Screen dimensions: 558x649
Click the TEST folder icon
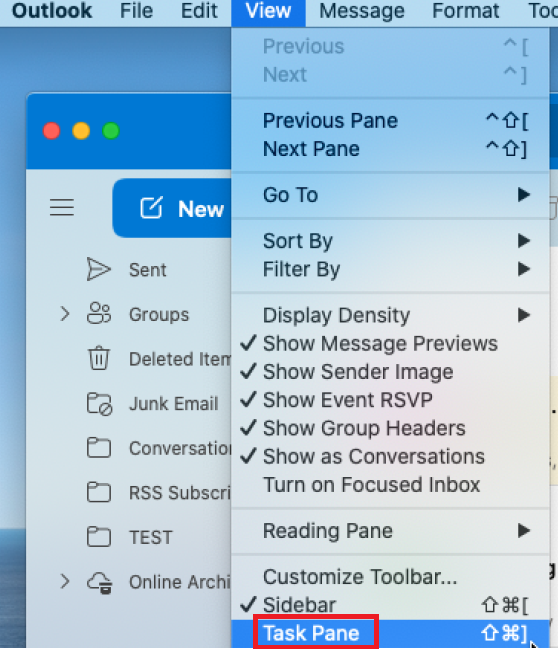pos(99,537)
